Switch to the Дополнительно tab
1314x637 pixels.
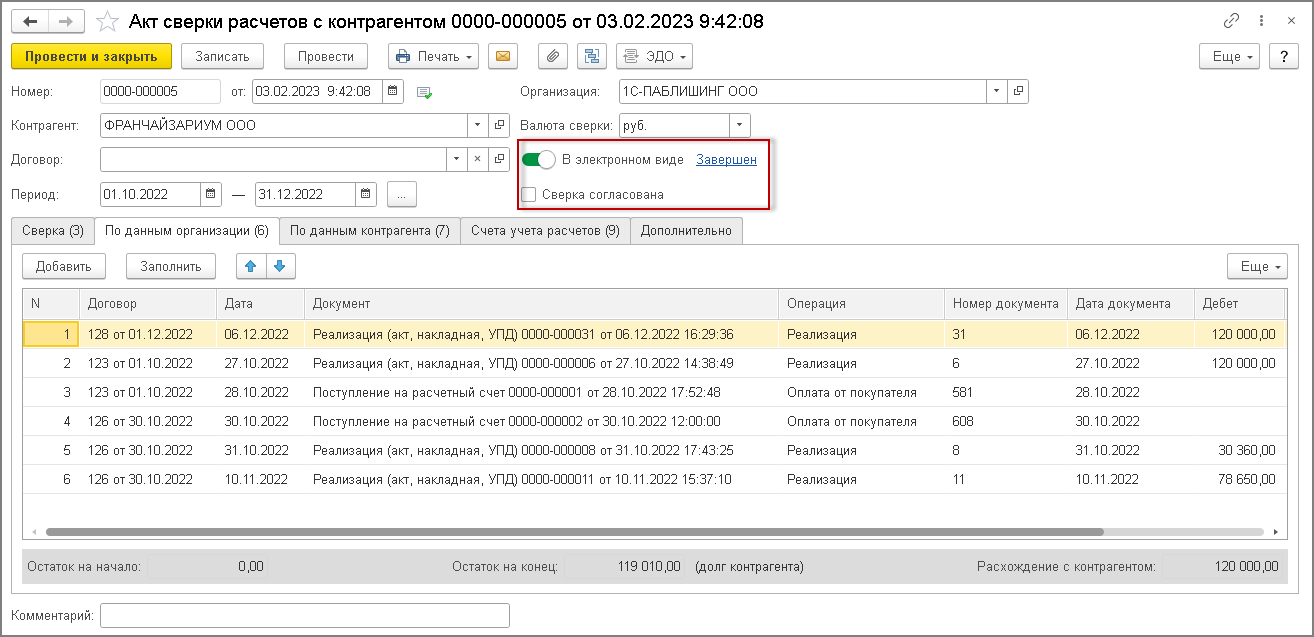pyautogui.click(x=686, y=230)
